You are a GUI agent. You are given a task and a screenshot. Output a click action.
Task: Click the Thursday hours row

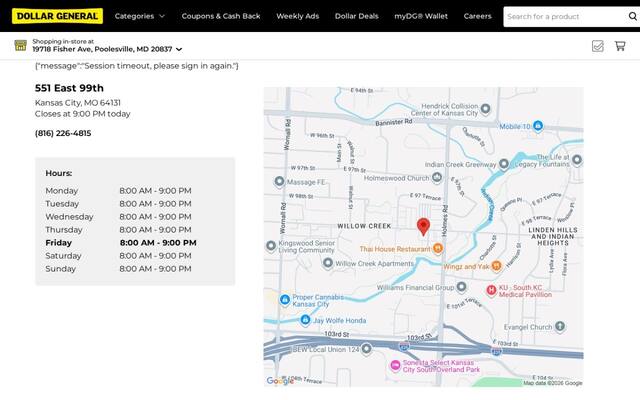118,230
